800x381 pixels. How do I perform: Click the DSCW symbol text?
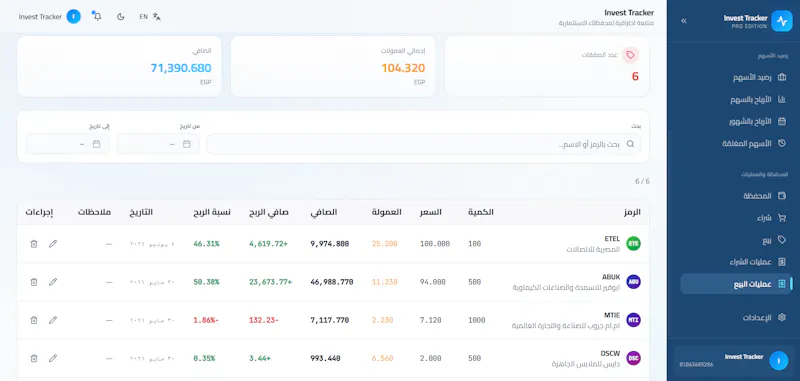[610, 353]
